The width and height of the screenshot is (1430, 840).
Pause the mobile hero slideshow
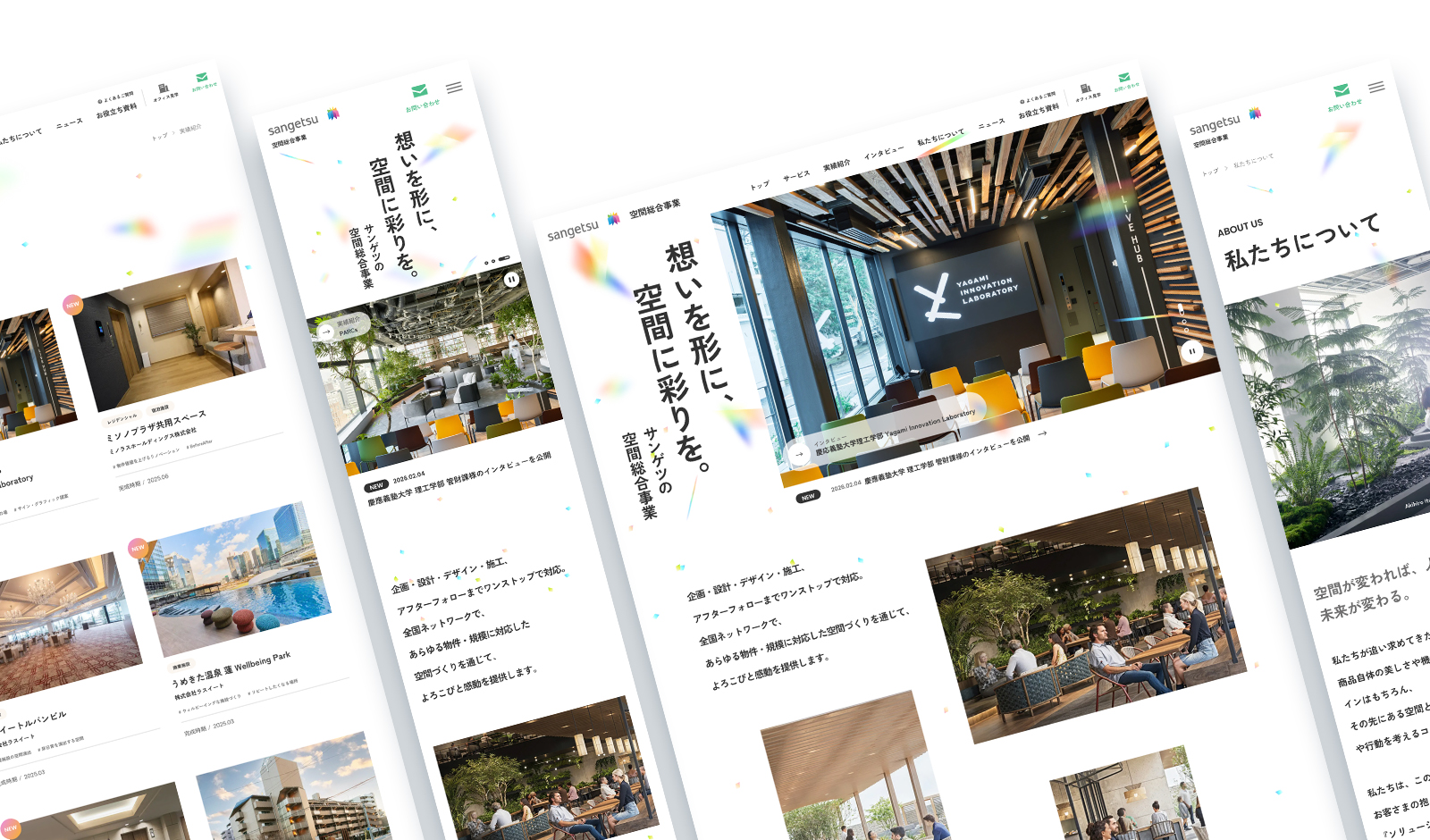511,279
